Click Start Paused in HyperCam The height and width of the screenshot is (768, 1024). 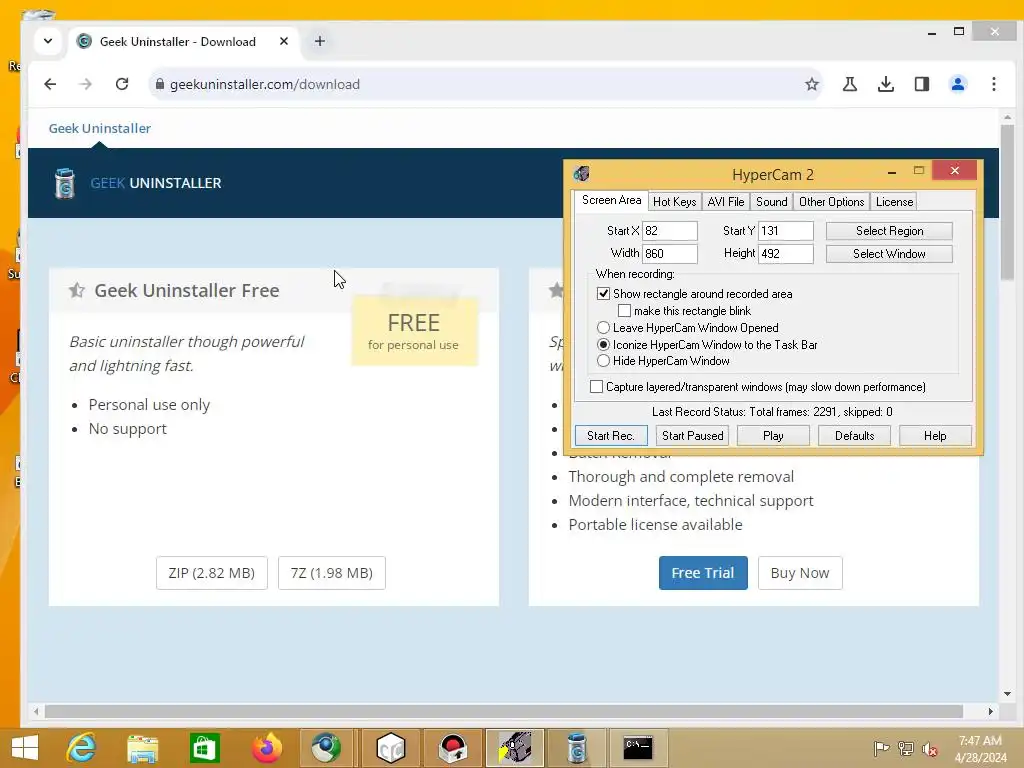coord(692,436)
